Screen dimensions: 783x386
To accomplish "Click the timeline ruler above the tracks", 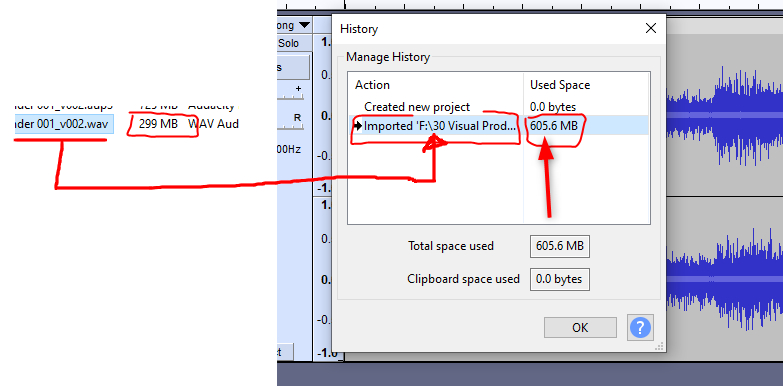I will pos(529,5).
